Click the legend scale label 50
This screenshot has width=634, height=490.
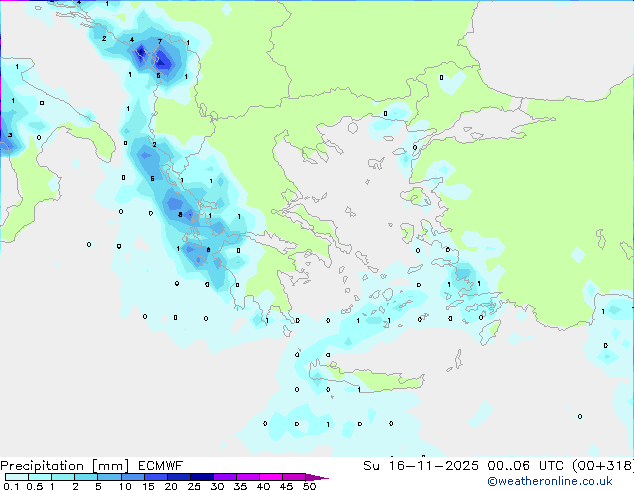(309, 486)
